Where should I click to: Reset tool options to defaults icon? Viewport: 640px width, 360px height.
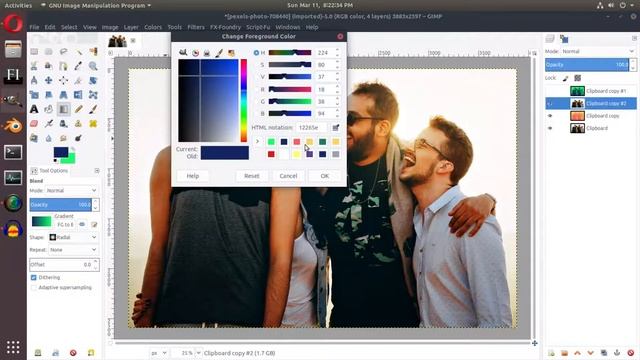coord(91,353)
